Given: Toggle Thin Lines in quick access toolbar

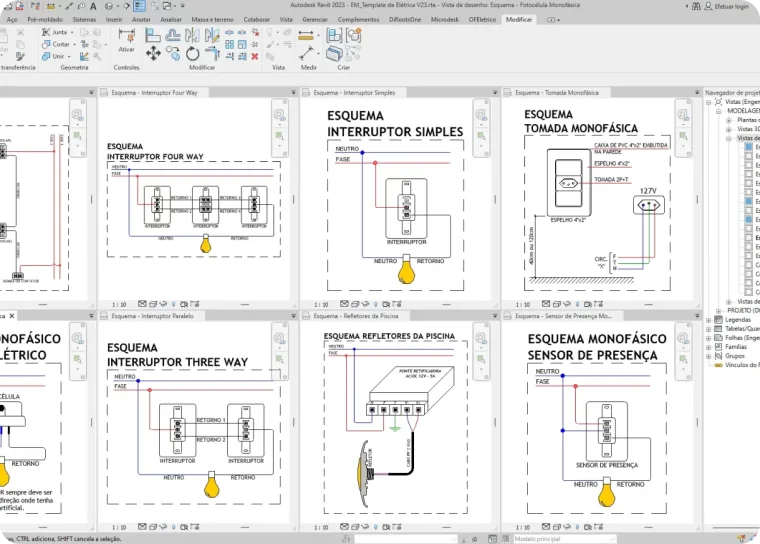Looking at the screenshot, I should pos(139,6).
